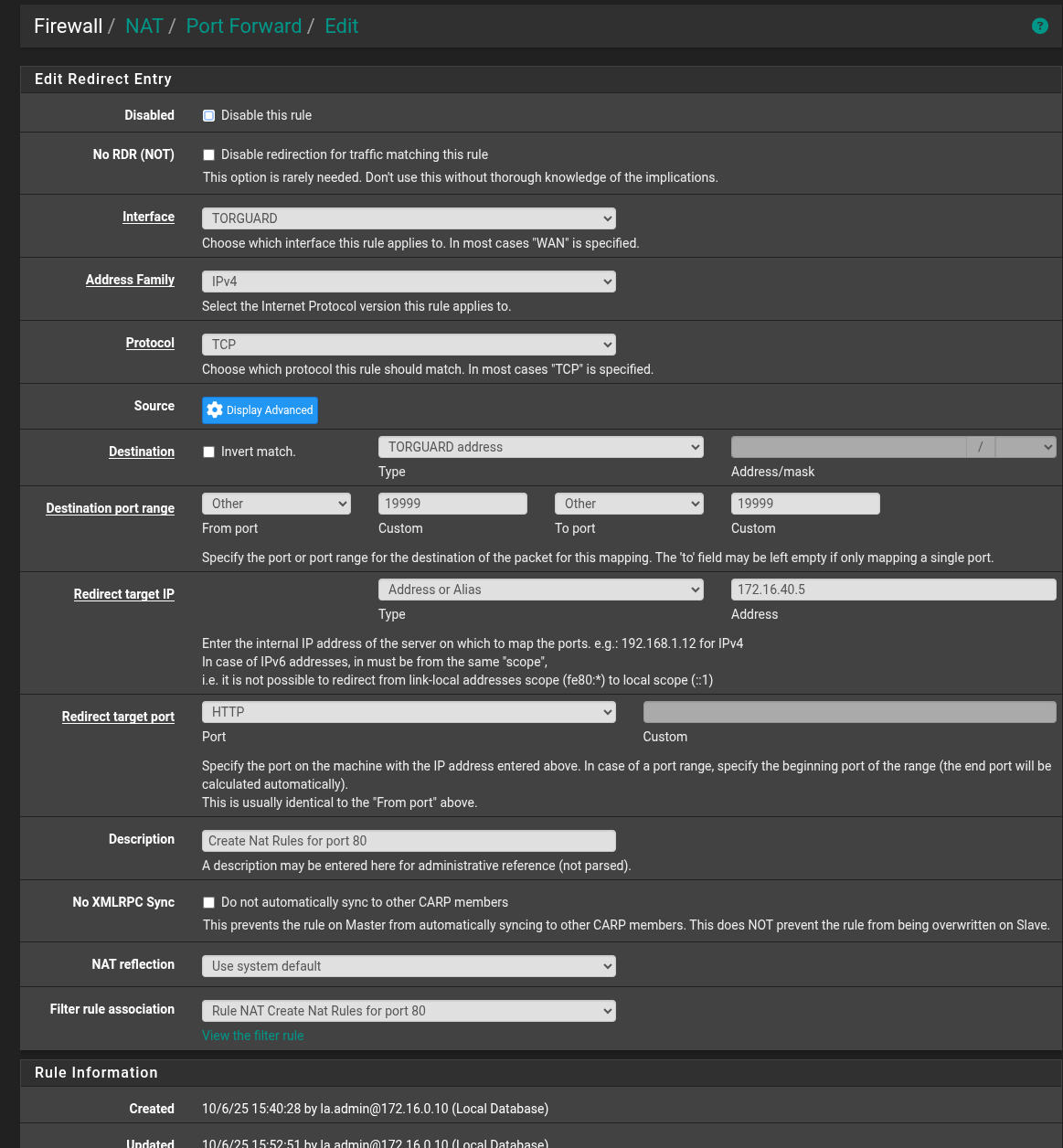Open the Protocol TCP dropdown
The width and height of the screenshot is (1063, 1148).
click(408, 345)
